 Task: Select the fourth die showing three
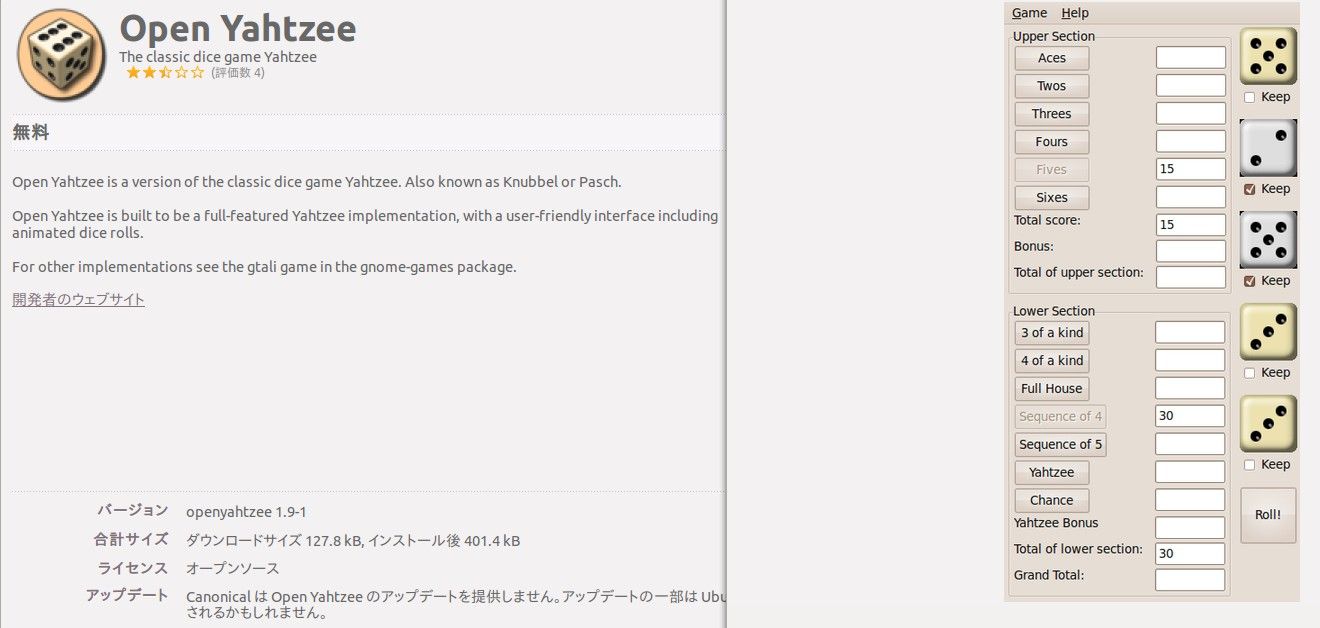tap(1268, 331)
